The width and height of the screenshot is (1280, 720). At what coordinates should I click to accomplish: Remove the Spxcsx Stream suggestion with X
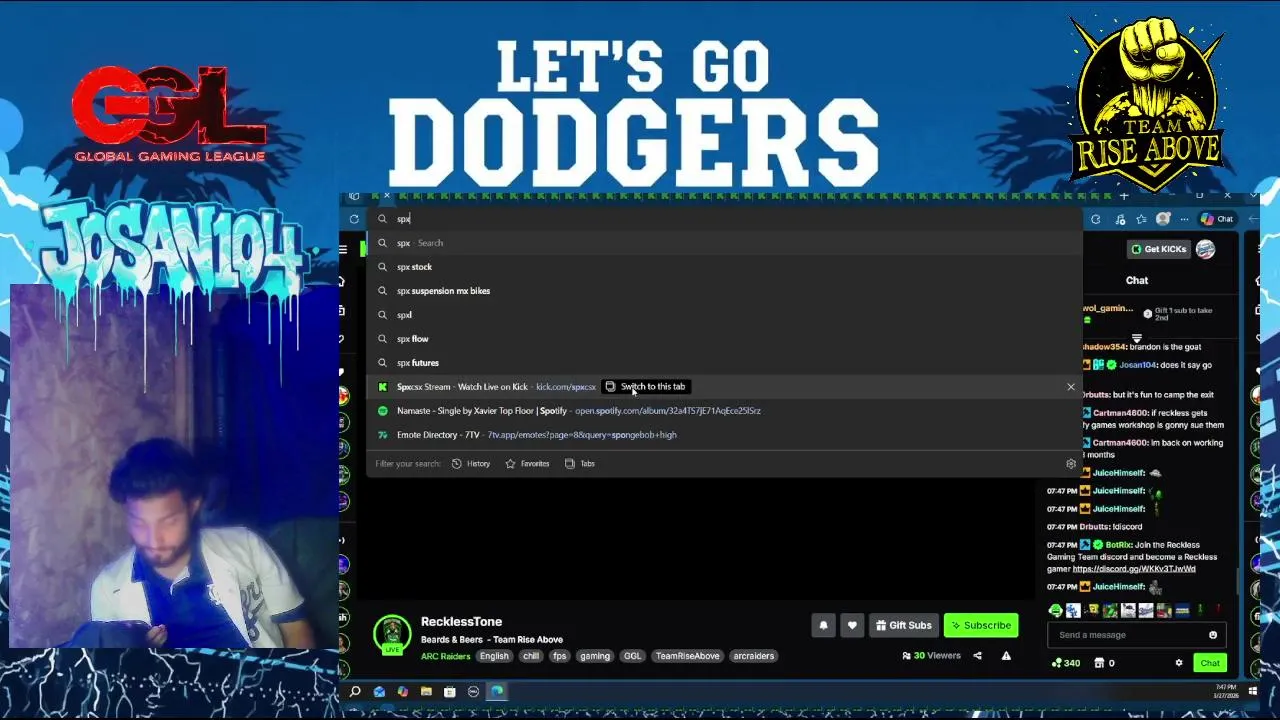click(1071, 387)
